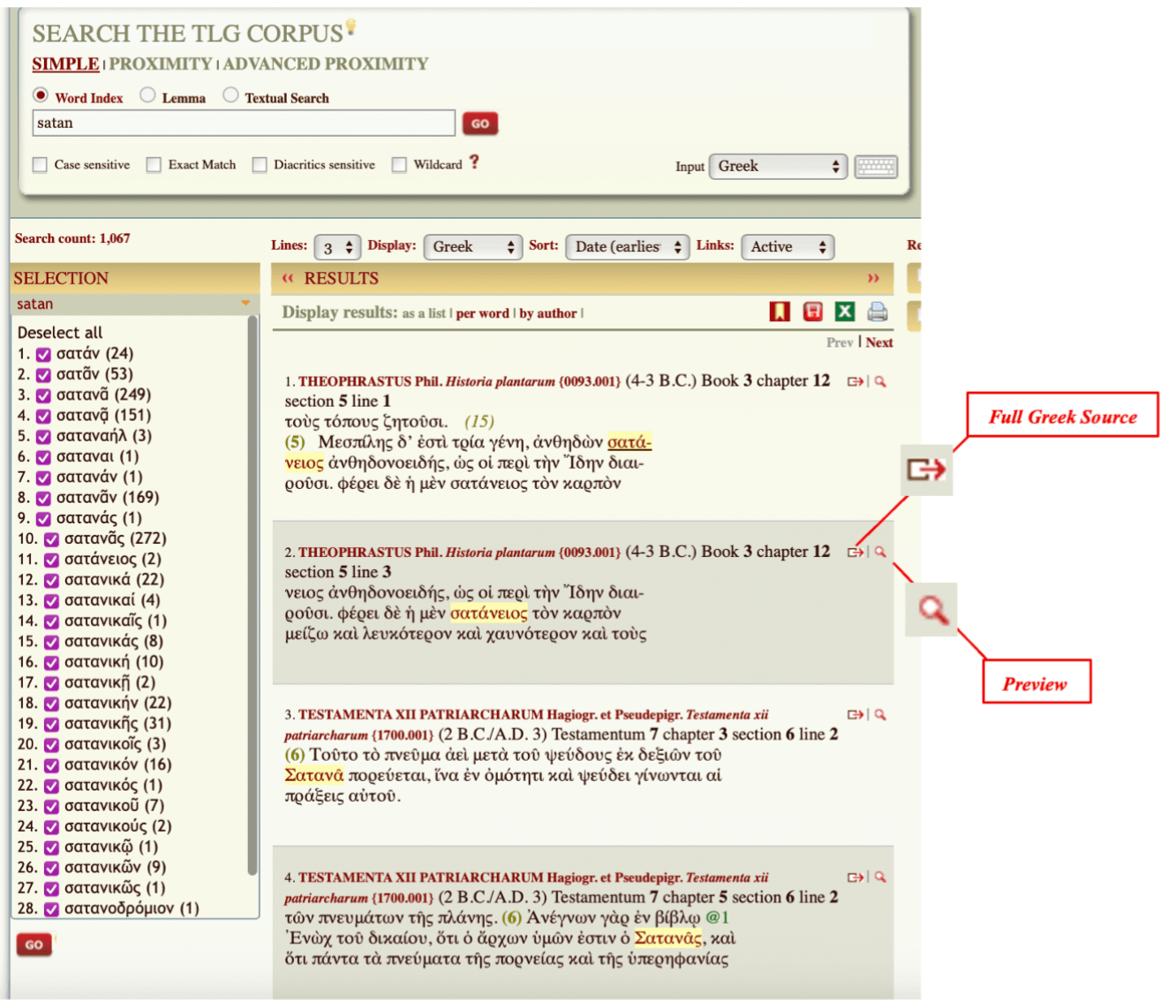Image resolution: width=1176 pixels, height=1008 pixels.
Task: Open the Sort by Date dropdown
Action: coord(627,247)
